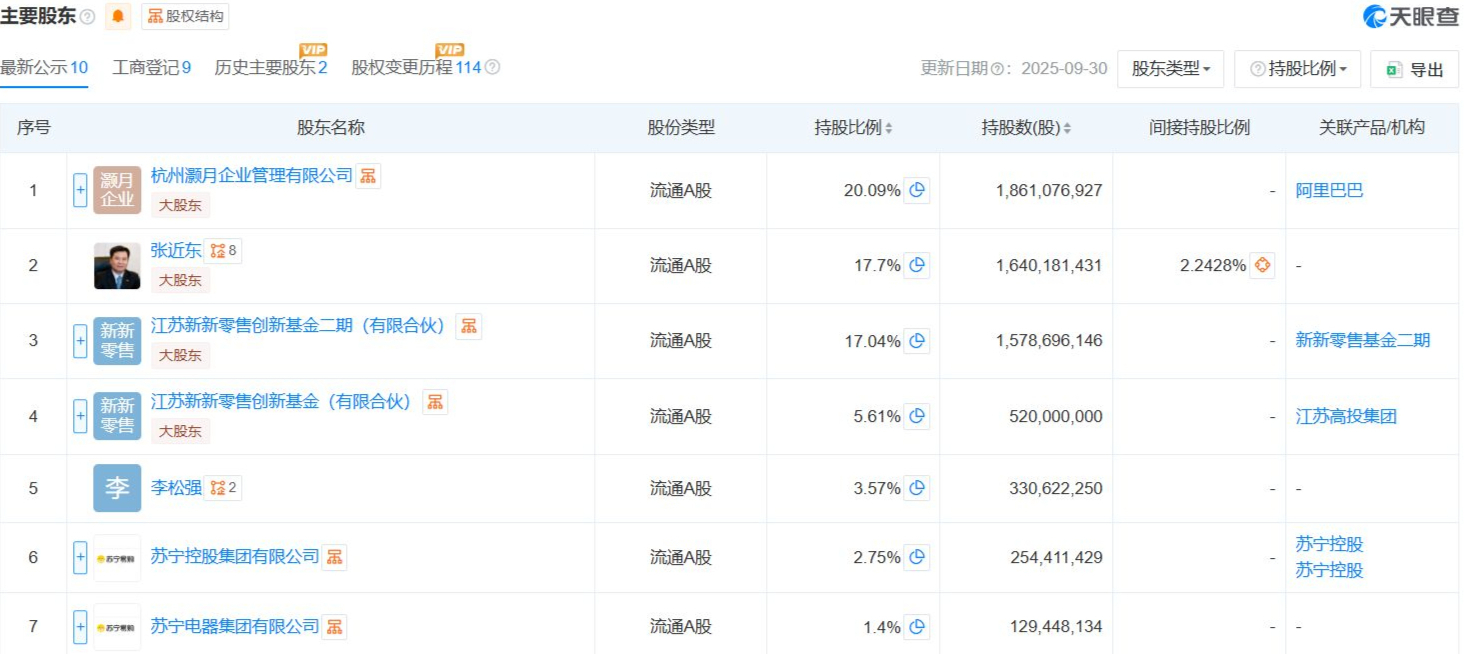The image size is (1469, 654).
Task: Open 张近东 related companies icon with 8
Action: [223, 251]
